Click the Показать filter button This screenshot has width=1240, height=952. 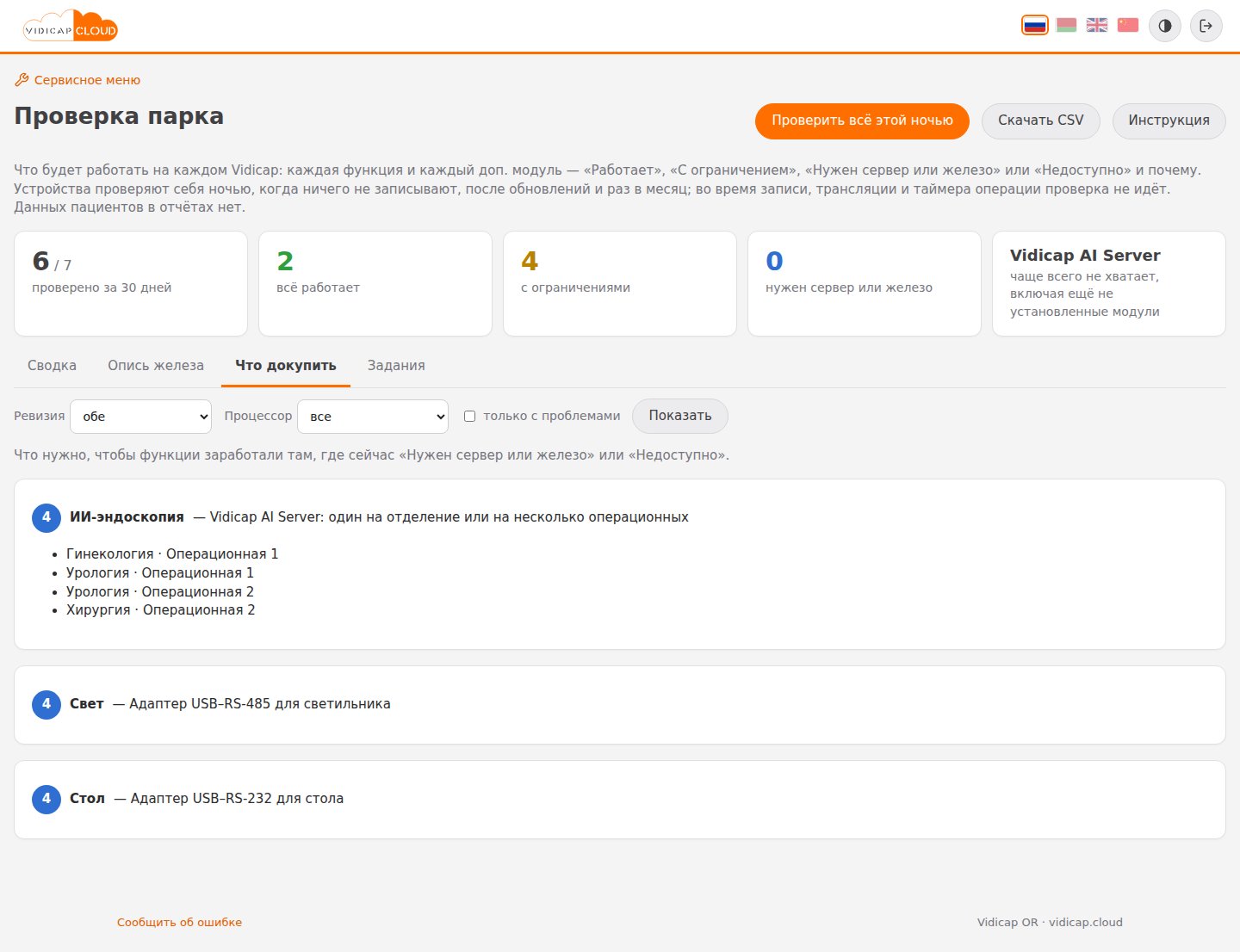coord(680,416)
